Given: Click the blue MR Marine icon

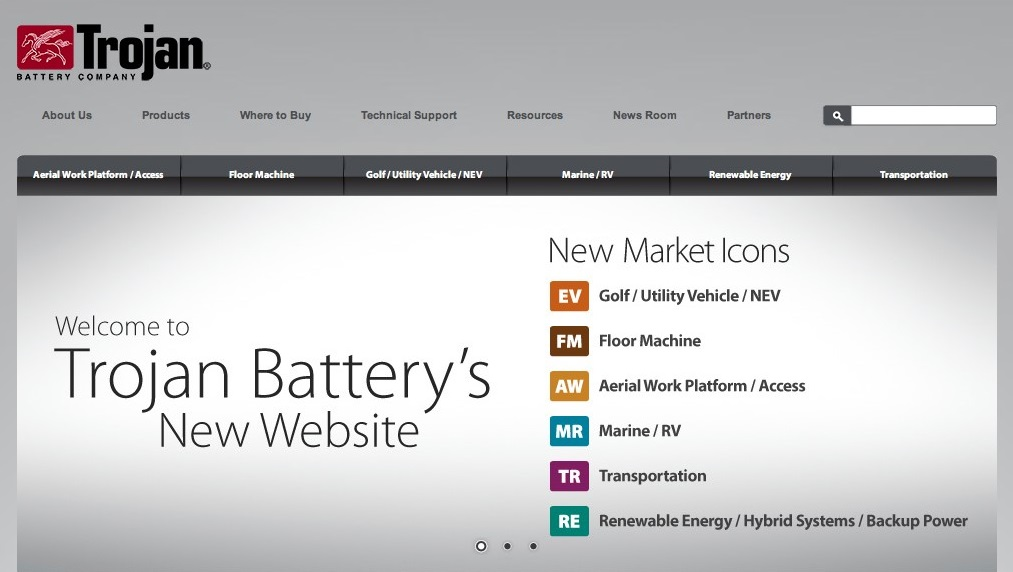Looking at the screenshot, I should click(x=569, y=431).
